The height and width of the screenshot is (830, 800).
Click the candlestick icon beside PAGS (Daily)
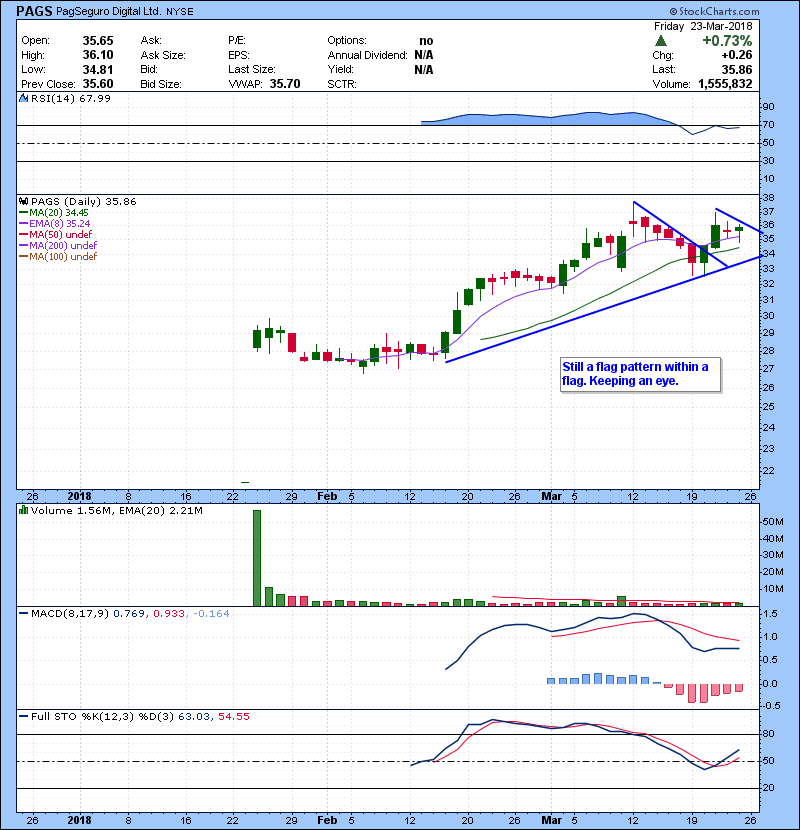(23, 201)
